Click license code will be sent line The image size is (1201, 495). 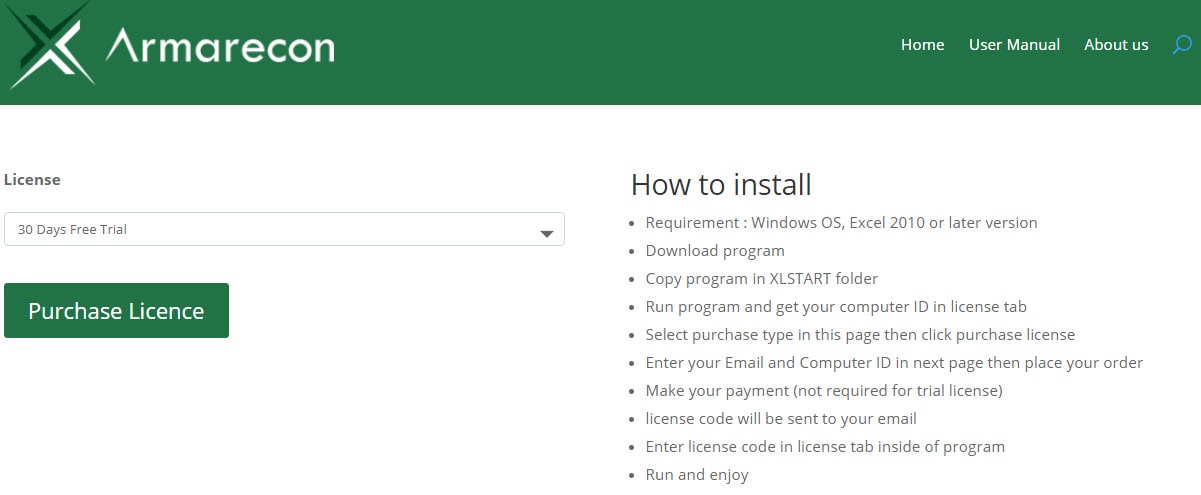[x=781, y=418]
